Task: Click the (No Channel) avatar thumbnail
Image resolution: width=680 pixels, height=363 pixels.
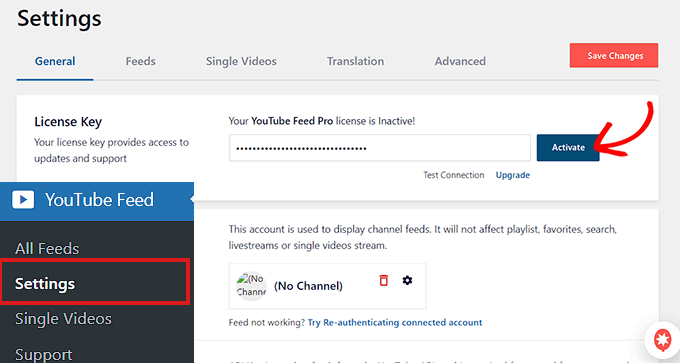Action: pos(251,286)
